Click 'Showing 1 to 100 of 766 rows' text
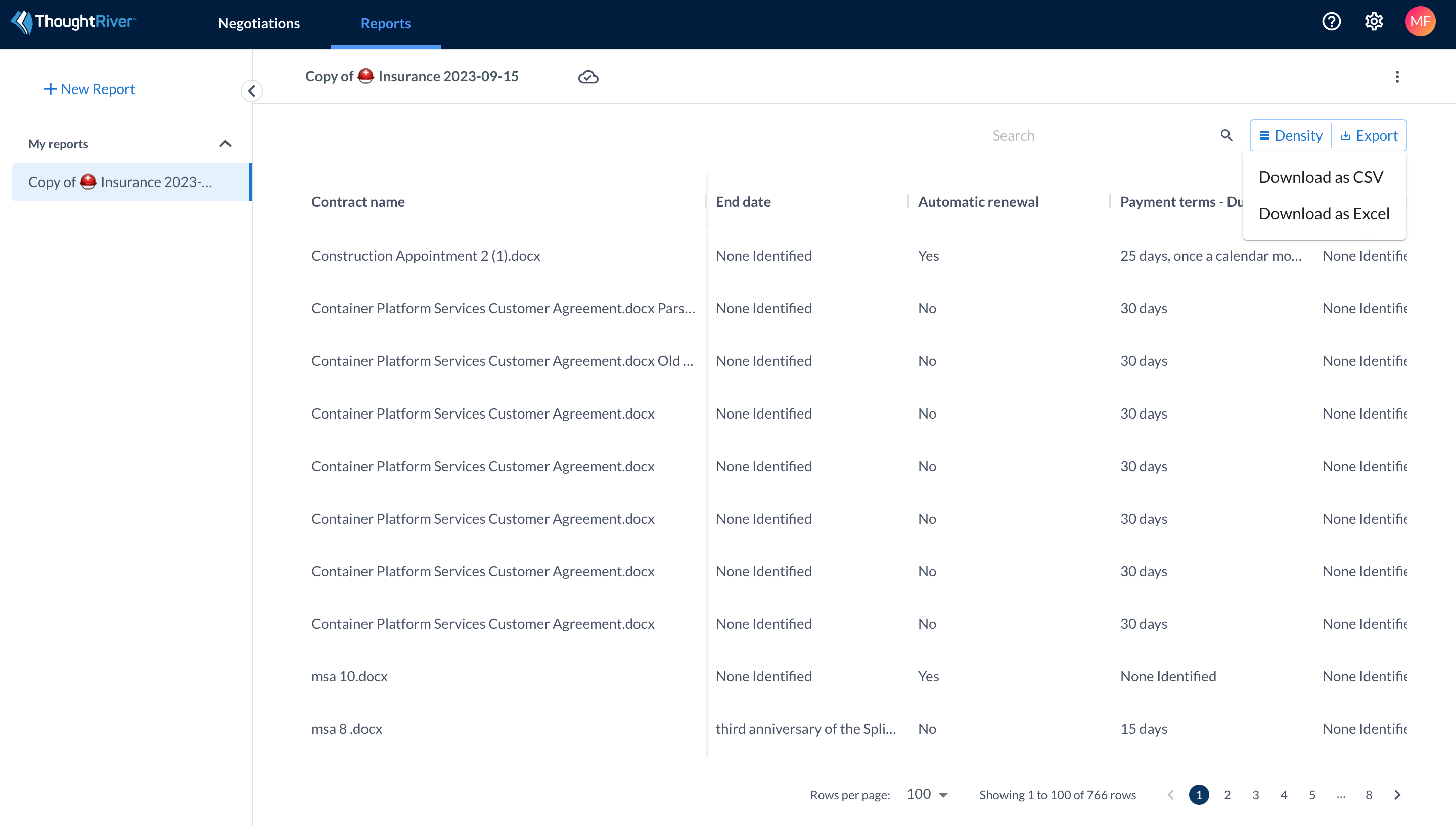 point(1057,795)
